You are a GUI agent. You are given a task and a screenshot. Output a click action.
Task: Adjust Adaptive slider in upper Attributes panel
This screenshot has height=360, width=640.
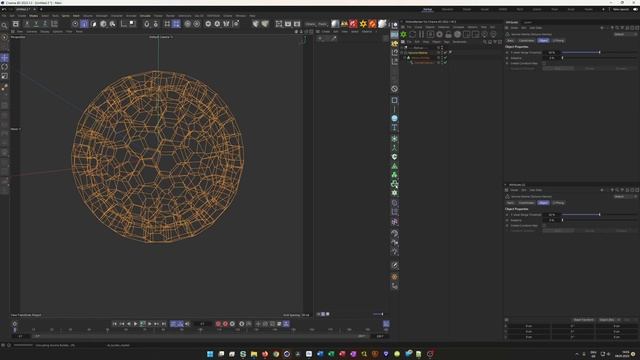point(599,58)
